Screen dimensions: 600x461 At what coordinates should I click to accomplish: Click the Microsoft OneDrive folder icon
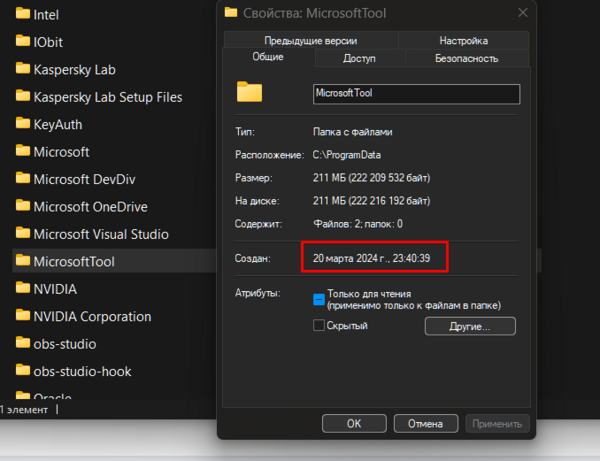click(23, 207)
